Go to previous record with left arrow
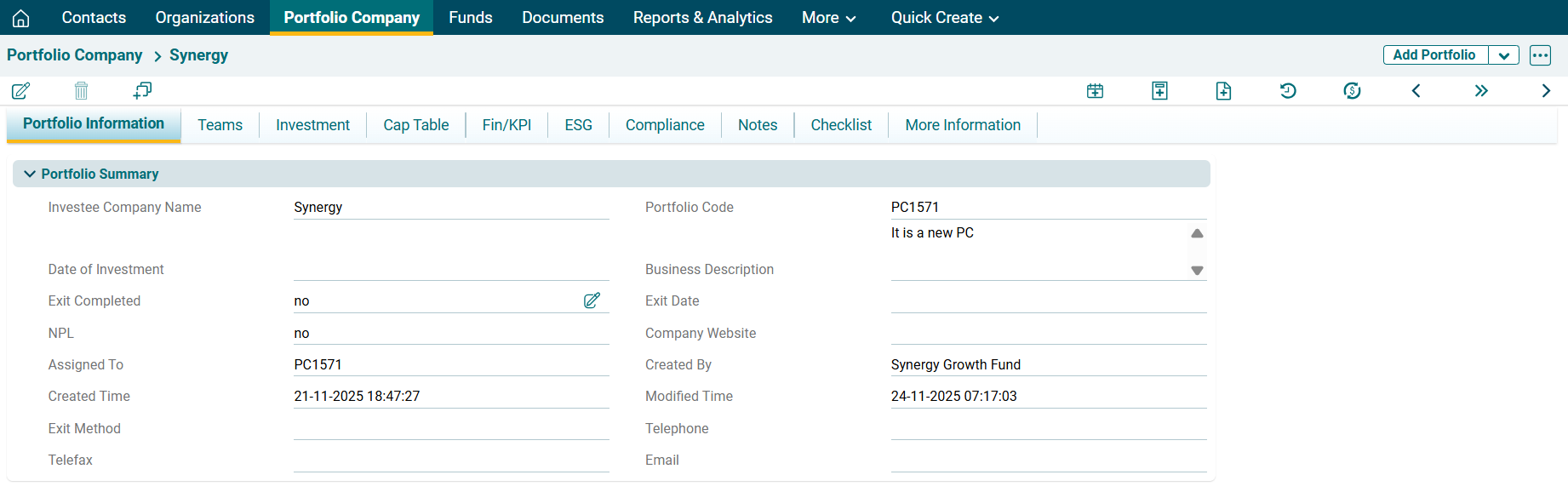This screenshot has height=492, width=1568. pyautogui.click(x=1416, y=91)
